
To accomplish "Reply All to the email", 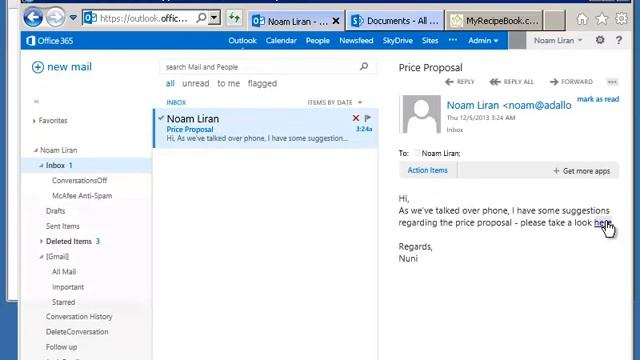I will pos(511,82).
